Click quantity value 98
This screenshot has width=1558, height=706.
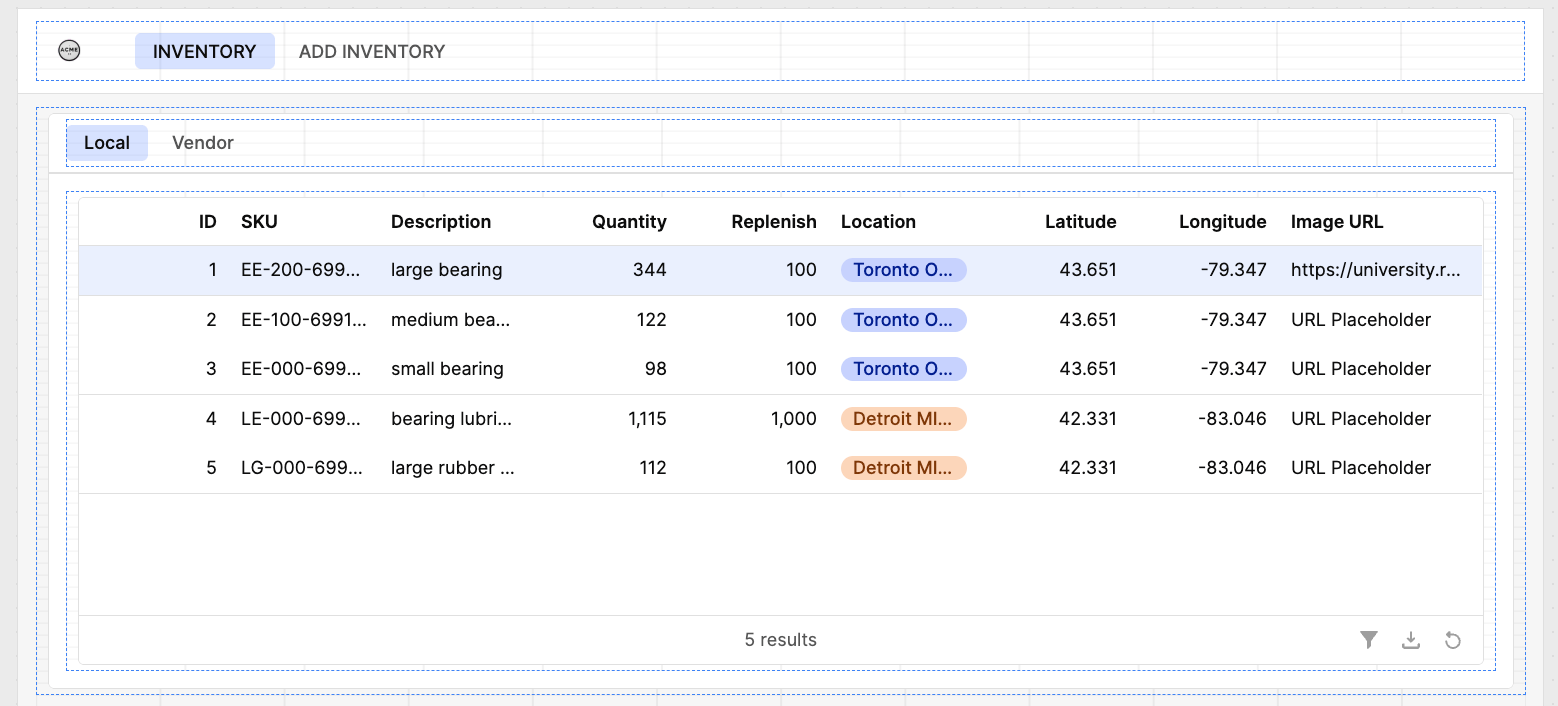pos(656,369)
